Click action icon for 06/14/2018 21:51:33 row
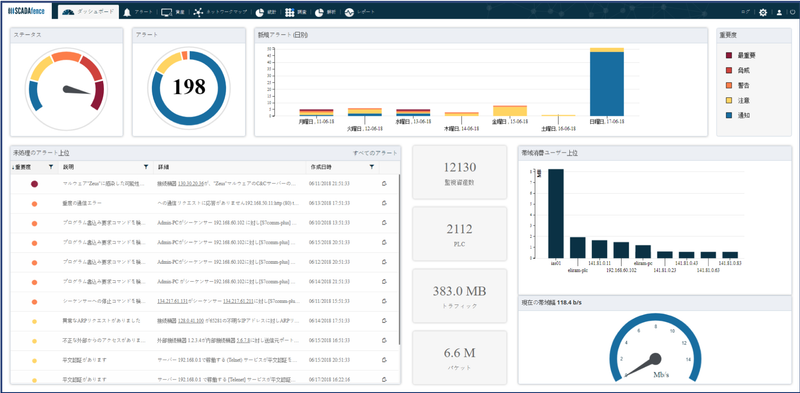Screen dimensions: 800x393 point(385,282)
